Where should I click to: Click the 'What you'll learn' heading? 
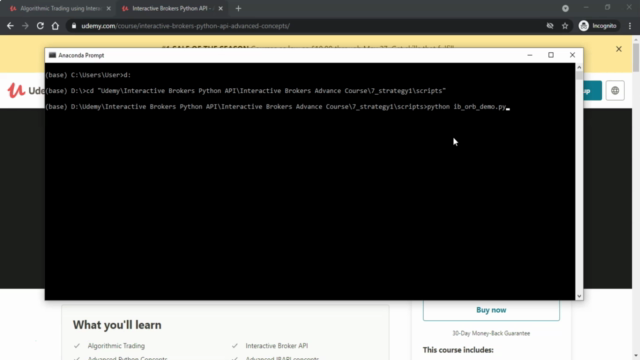(x=117, y=325)
